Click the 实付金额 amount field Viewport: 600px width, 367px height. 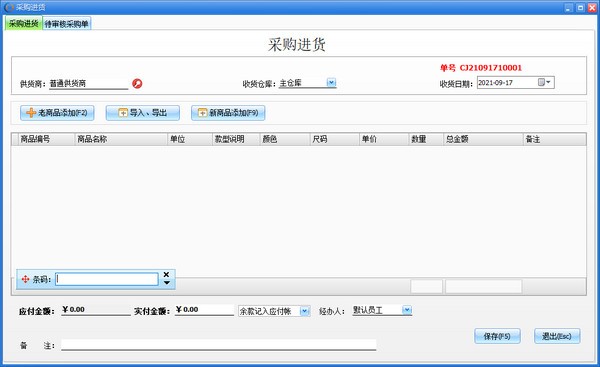coord(204,310)
